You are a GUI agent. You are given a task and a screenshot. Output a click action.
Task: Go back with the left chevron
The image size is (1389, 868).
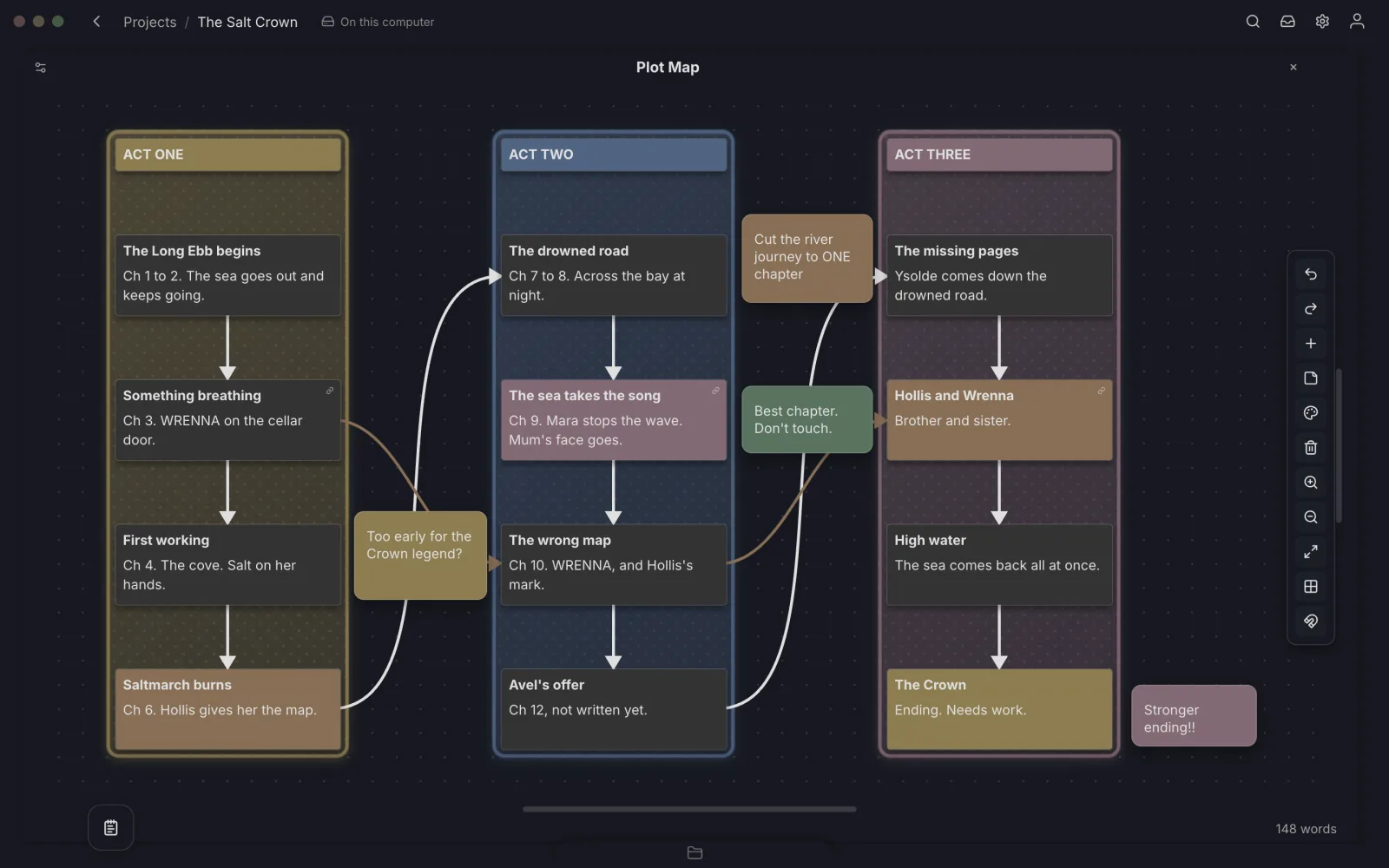click(x=96, y=22)
